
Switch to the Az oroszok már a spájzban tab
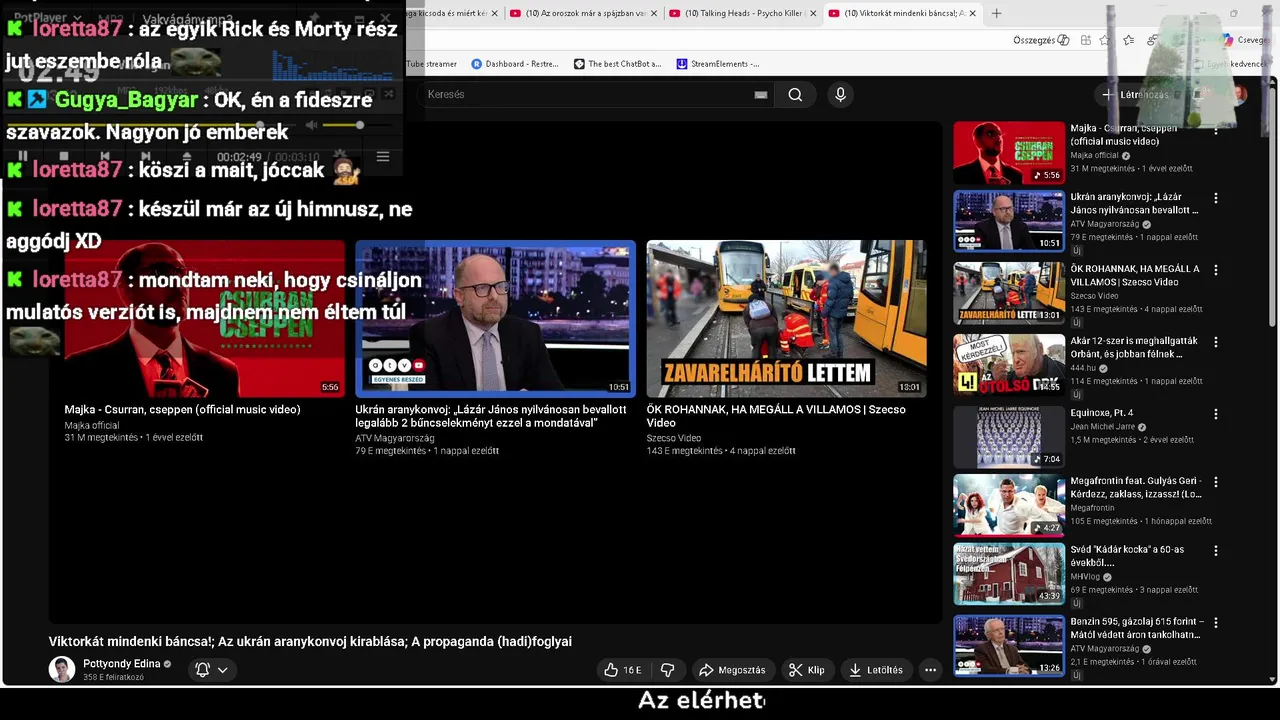tap(584, 13)
